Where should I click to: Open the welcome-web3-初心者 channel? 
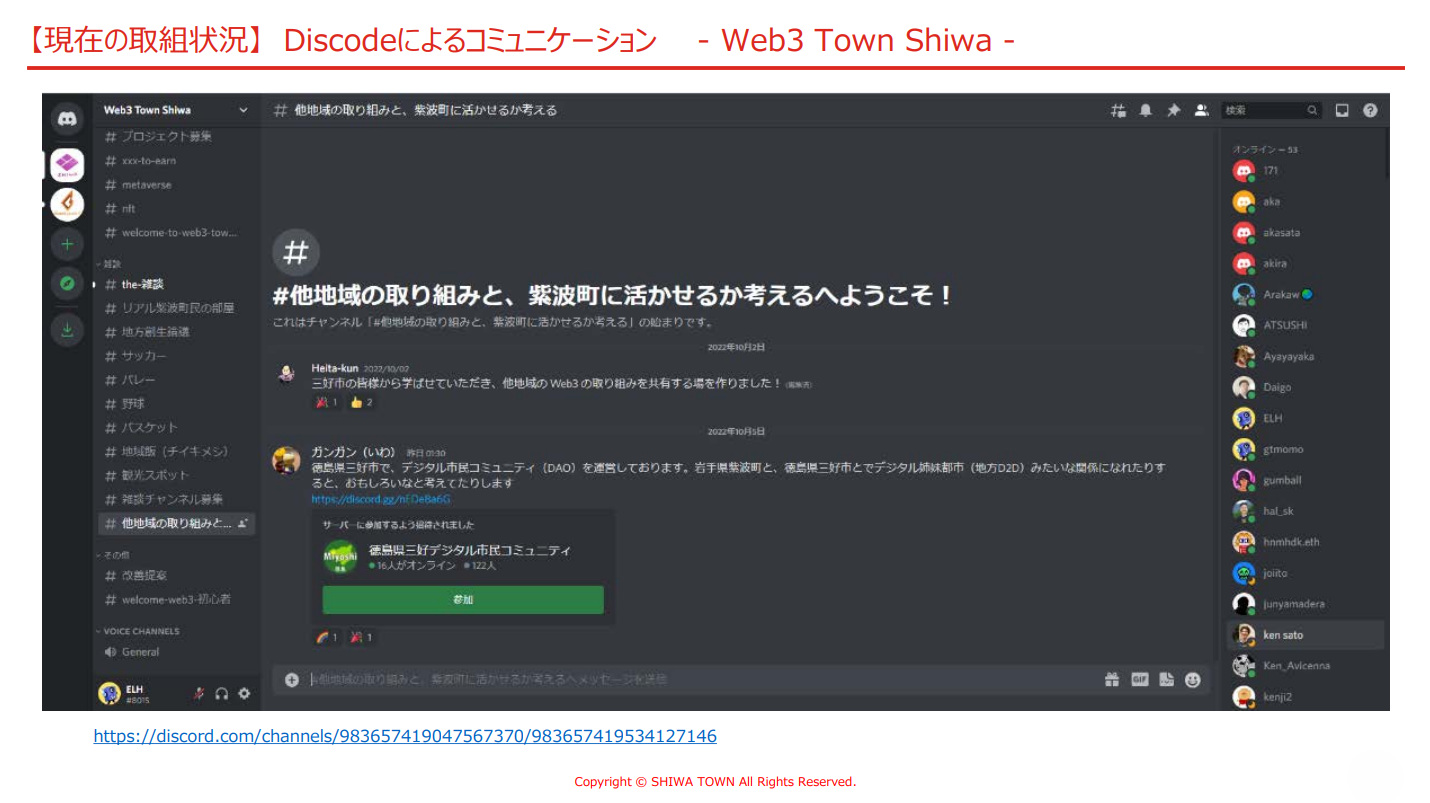[x=176, y=599]
